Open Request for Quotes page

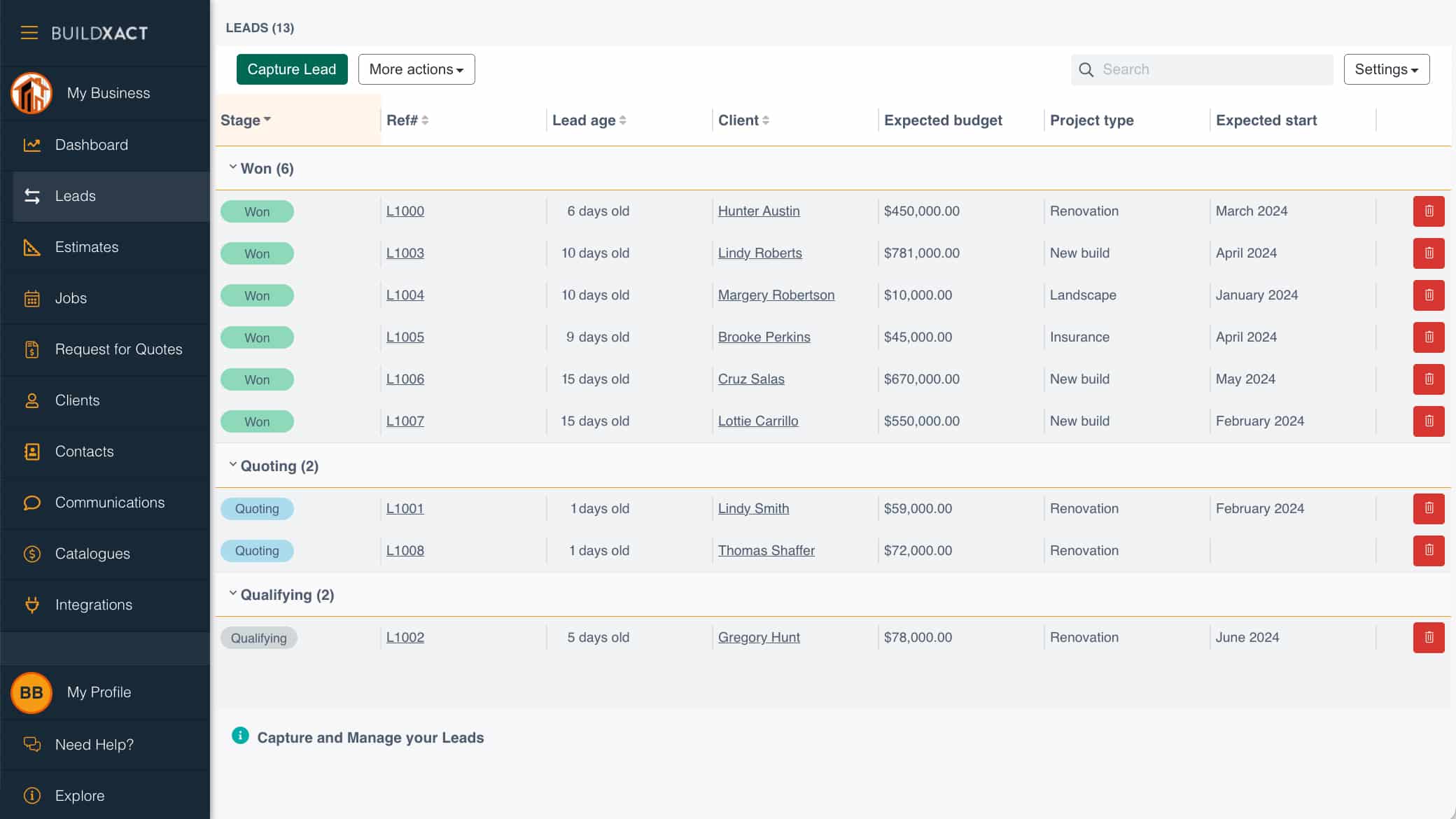118,349
